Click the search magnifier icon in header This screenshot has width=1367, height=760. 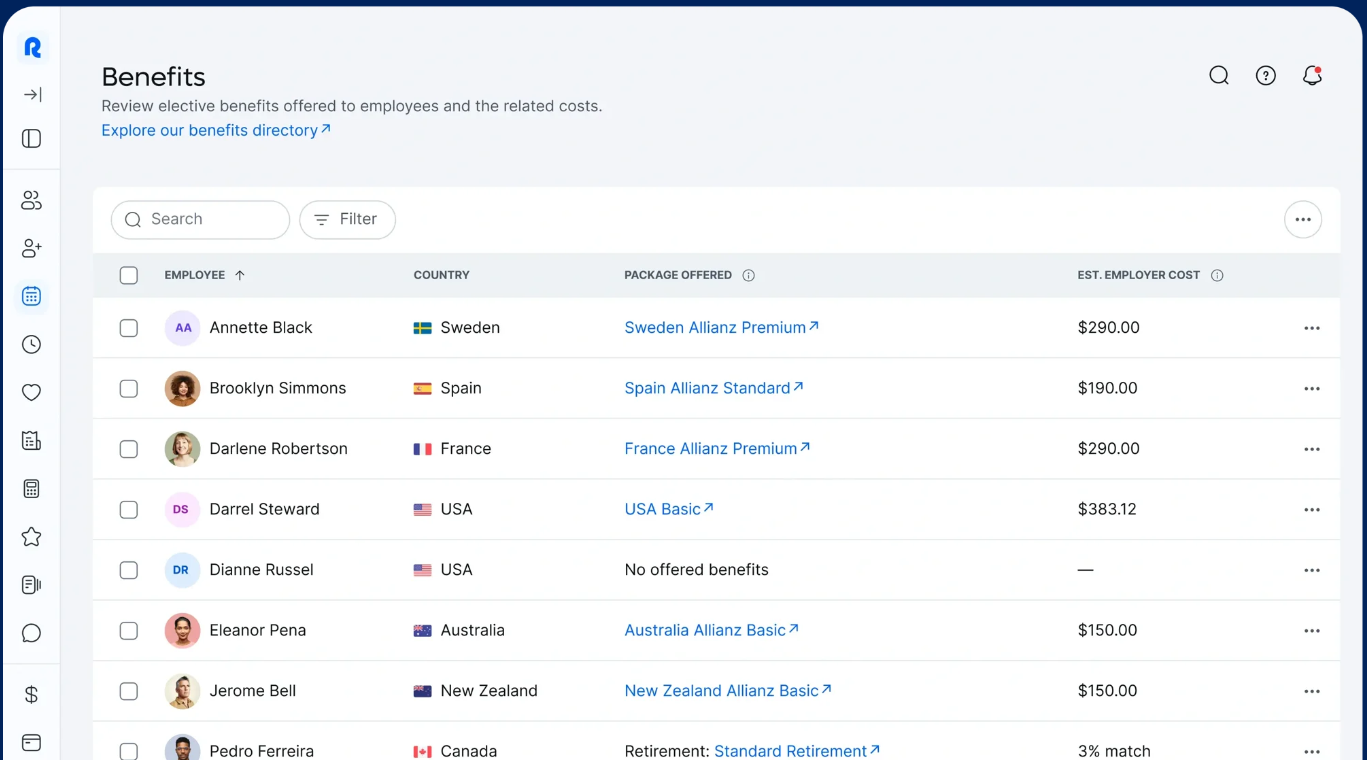pos(1218,76)
